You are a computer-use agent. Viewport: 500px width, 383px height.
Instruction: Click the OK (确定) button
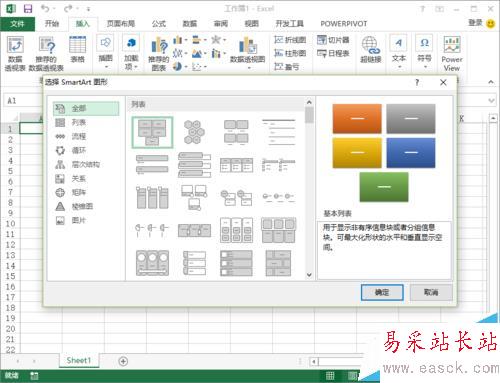coord(382,292)
